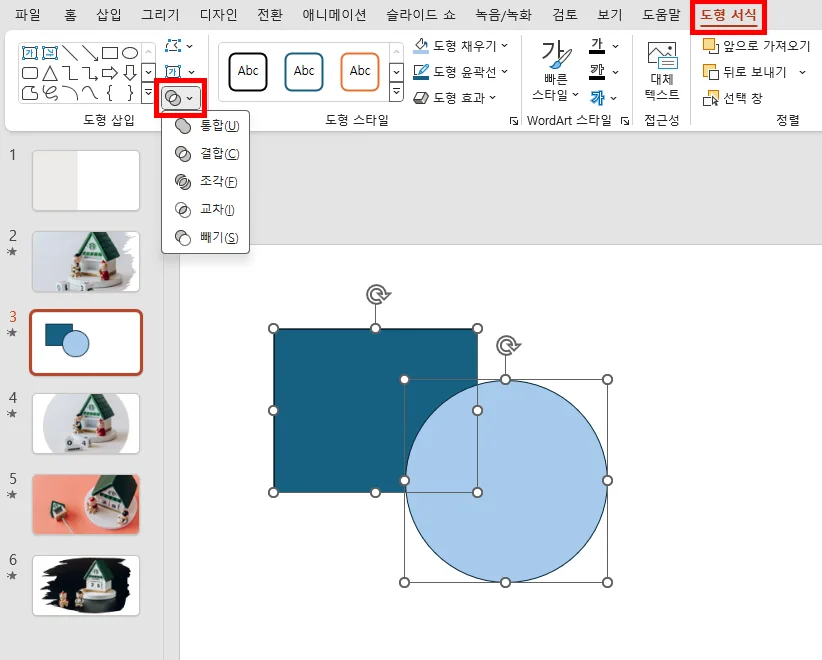Click 뒤로 보내기 send backward
This screenshot has height=660, width=822.
(x=745, y=72)
